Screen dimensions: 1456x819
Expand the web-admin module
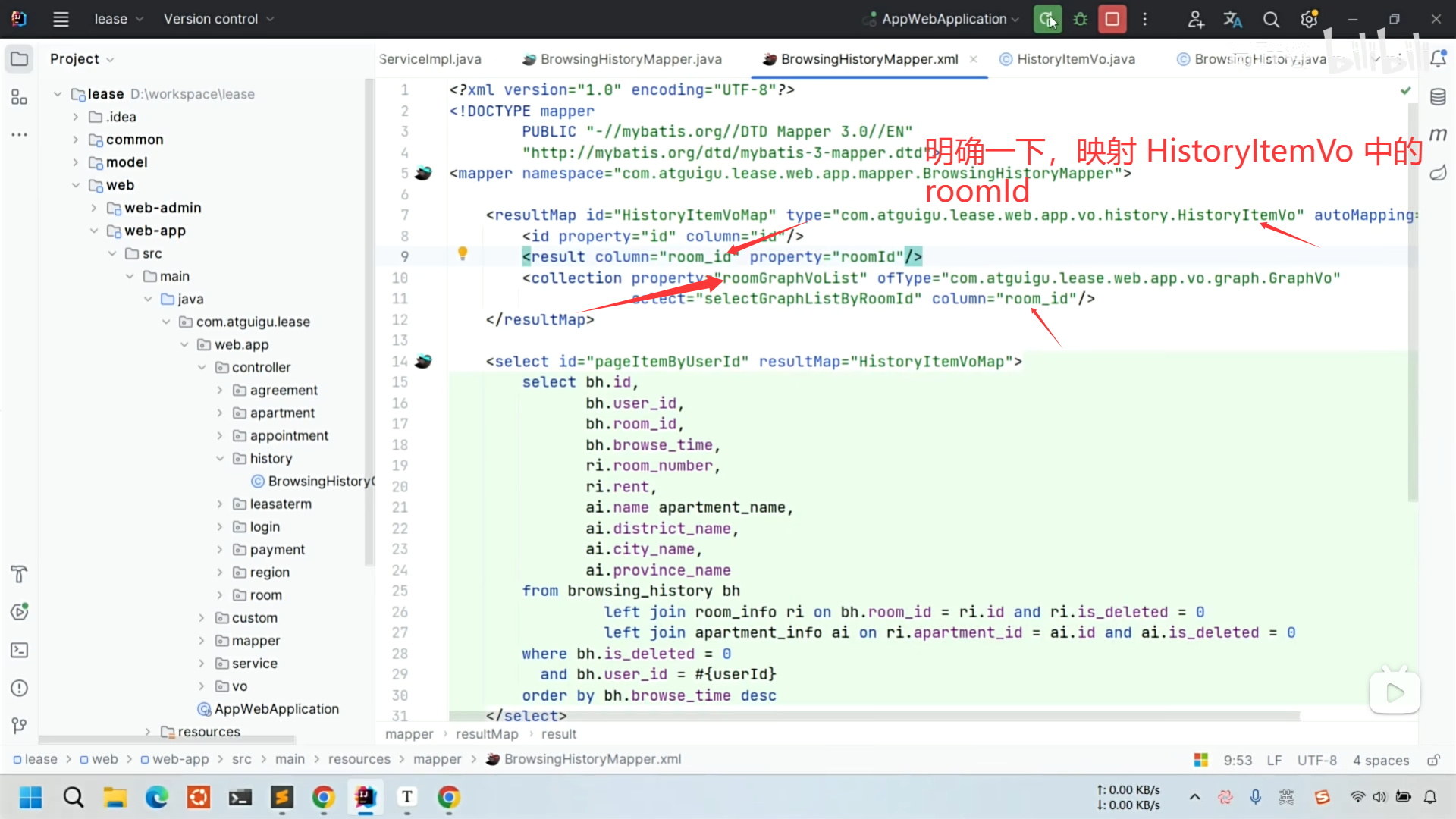pos(93,208)
